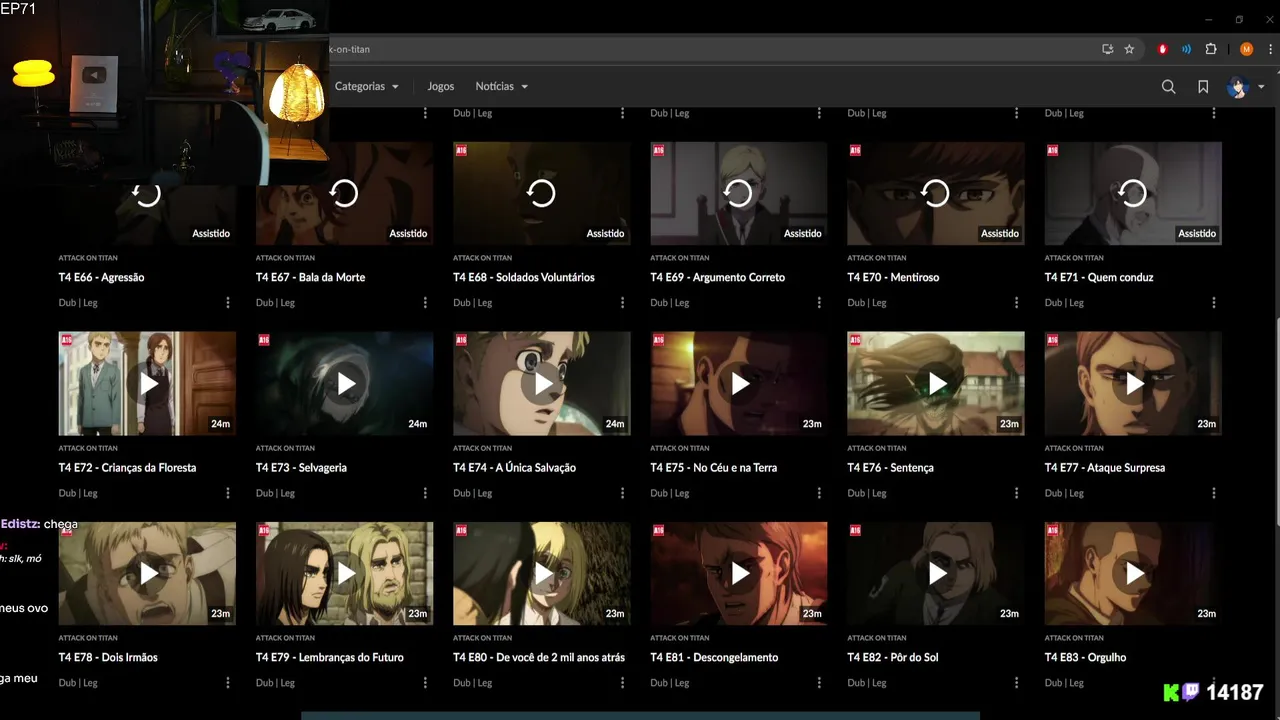The width and height of the screenshot is (1280, 720).
Task: Replay episode E71 Quem conduz
Action: pos(1133,193)
